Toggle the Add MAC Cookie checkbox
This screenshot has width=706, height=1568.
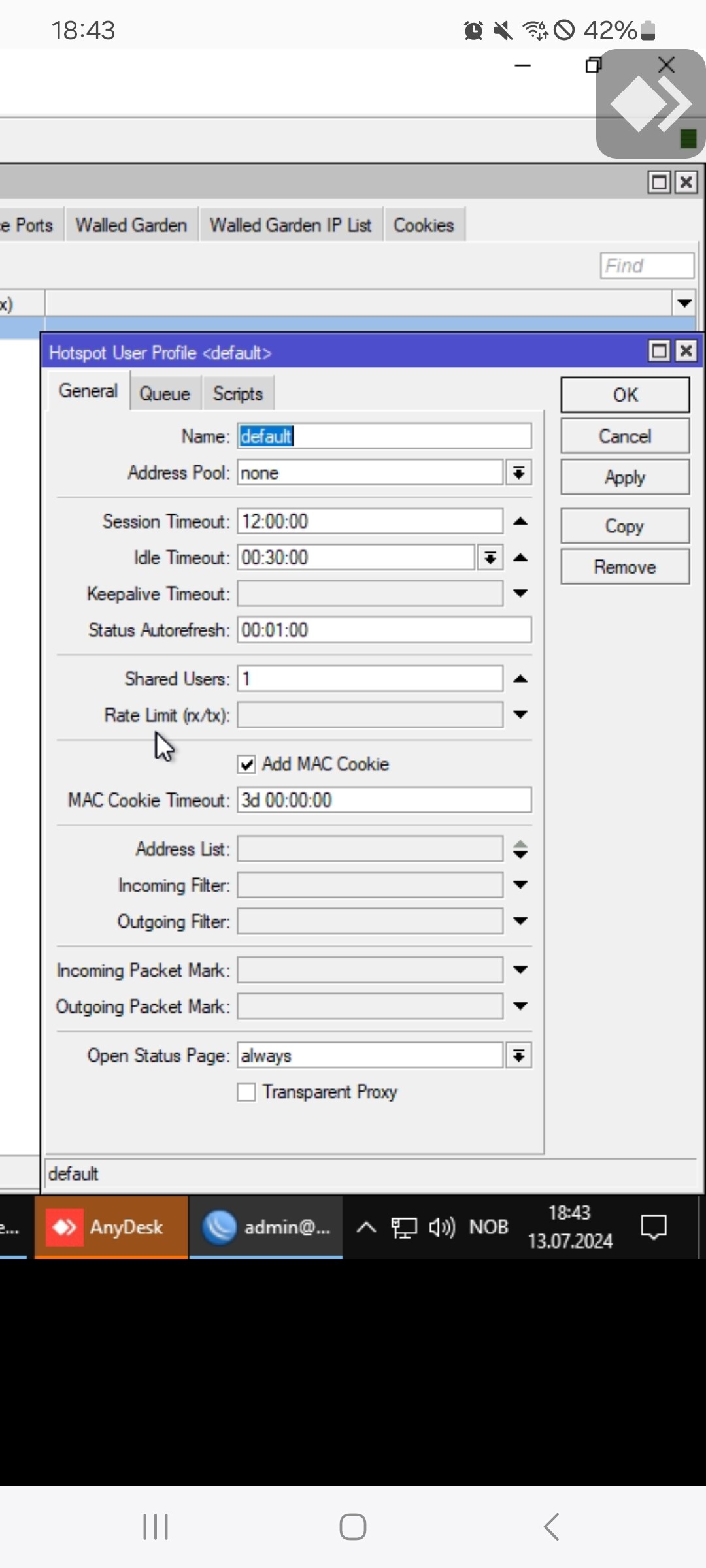coord(246,764)
